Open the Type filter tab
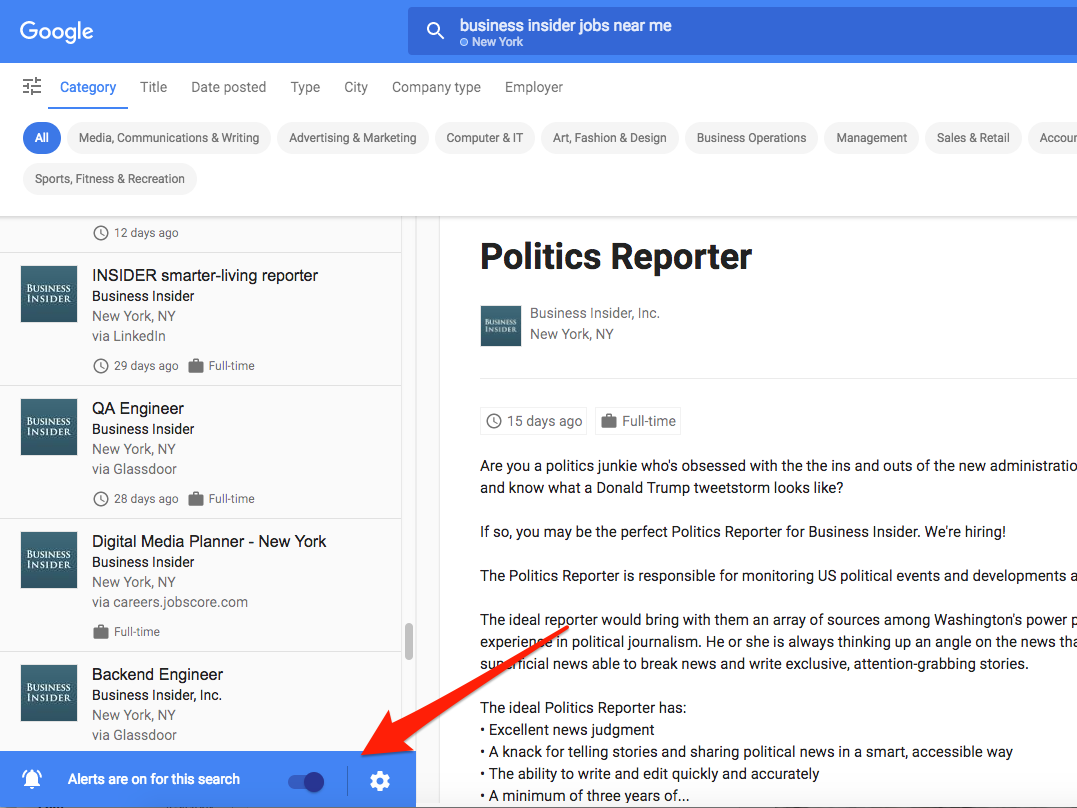Viewport: 1077px width, 808px height. click(x=305, y=87)
